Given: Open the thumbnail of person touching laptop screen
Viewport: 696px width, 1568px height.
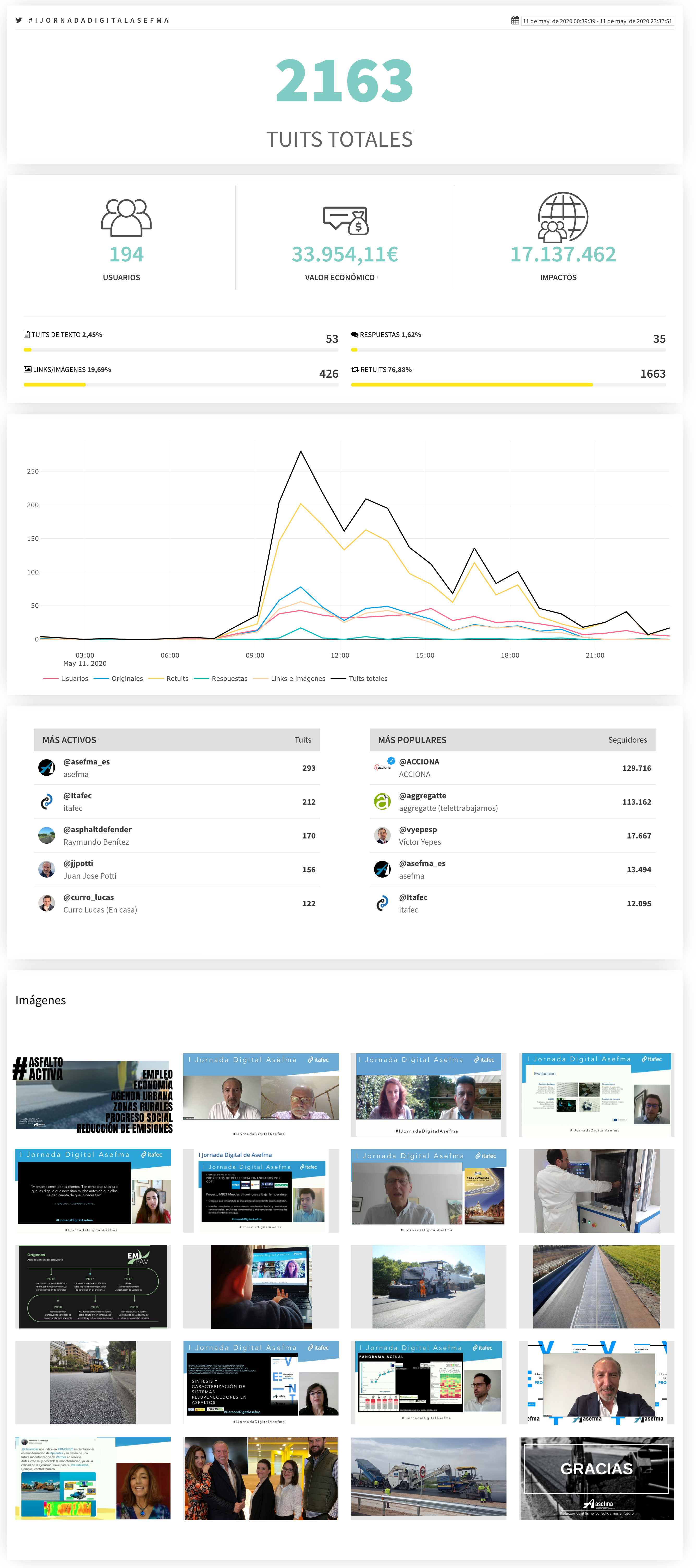Looking at the screenshot, I should click(x=261, y=1287).
